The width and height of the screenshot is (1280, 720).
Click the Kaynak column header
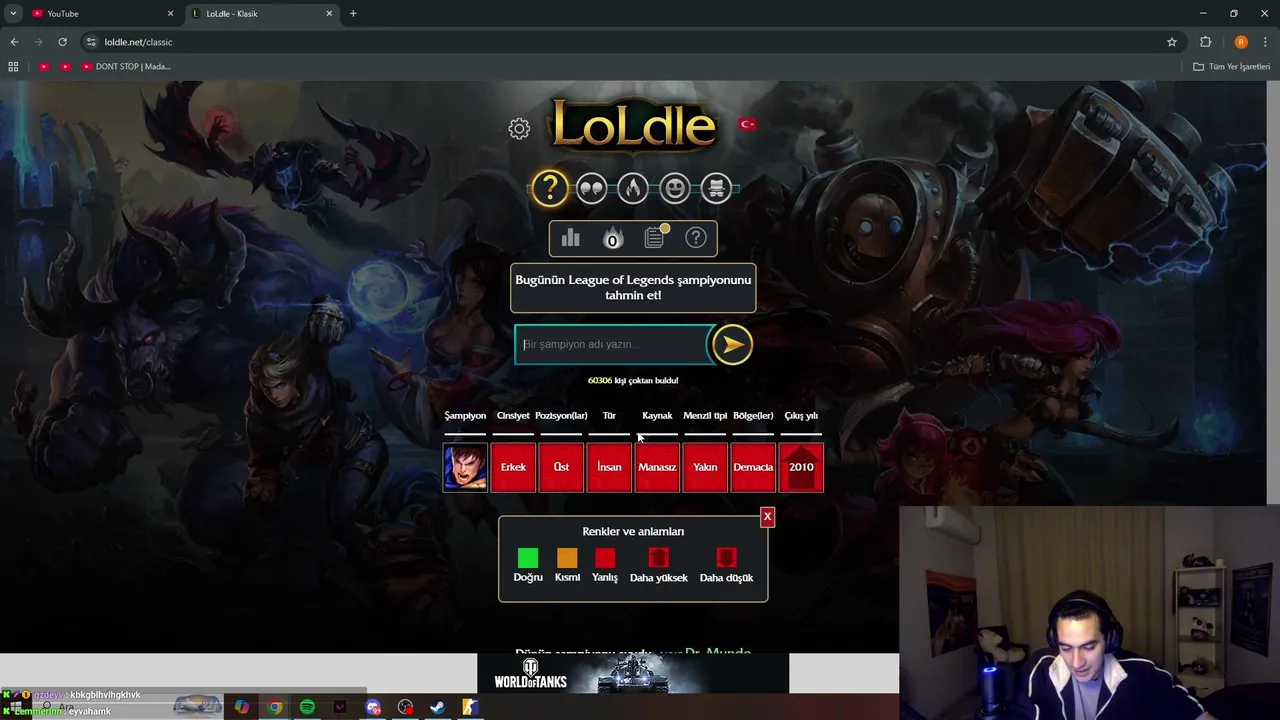pyautogui.click(x=657, y=416)
